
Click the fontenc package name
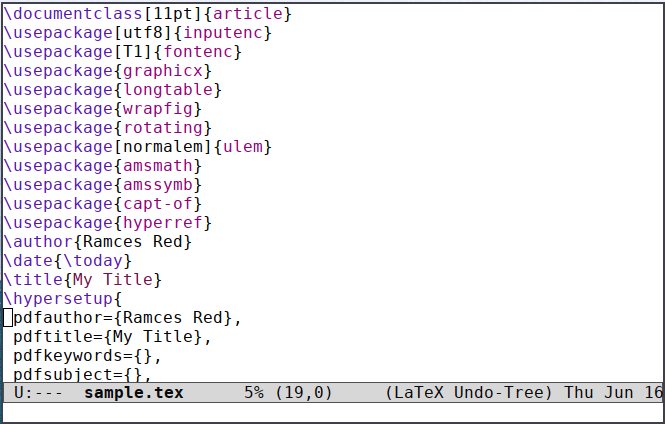[x=198, y=52]
